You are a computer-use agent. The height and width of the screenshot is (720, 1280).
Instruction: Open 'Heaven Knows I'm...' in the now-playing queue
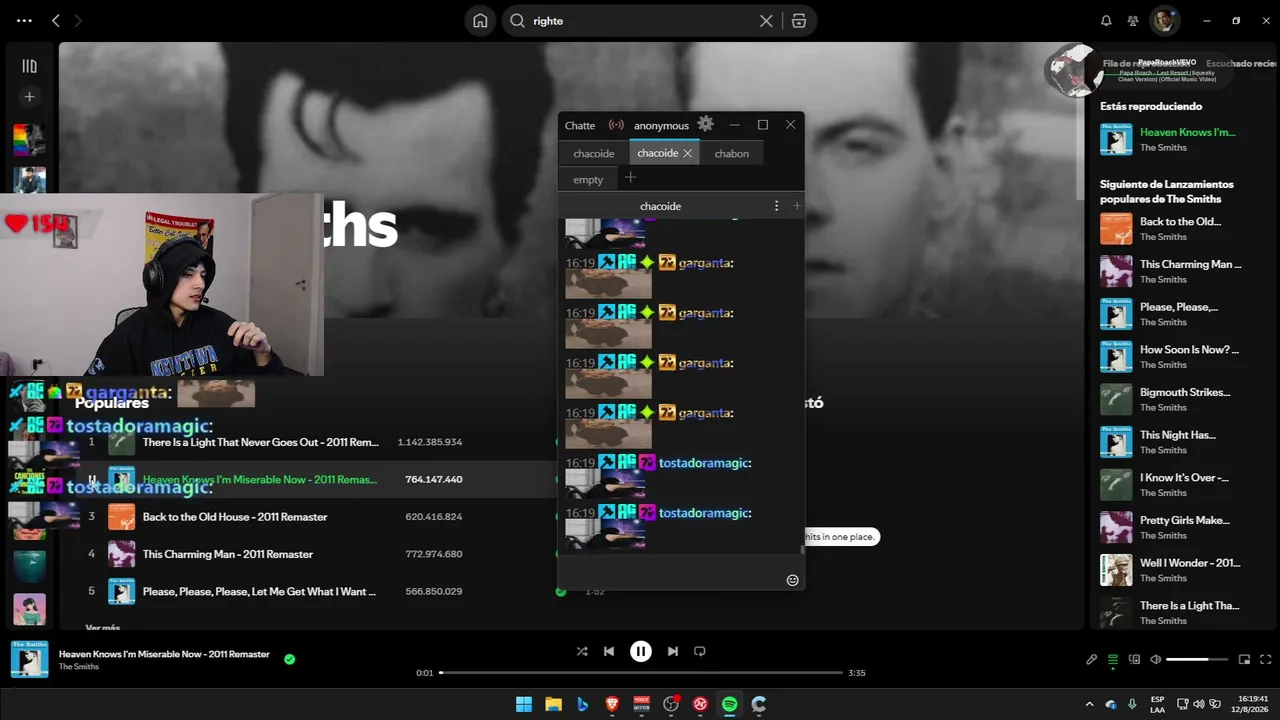[1188, 132]
